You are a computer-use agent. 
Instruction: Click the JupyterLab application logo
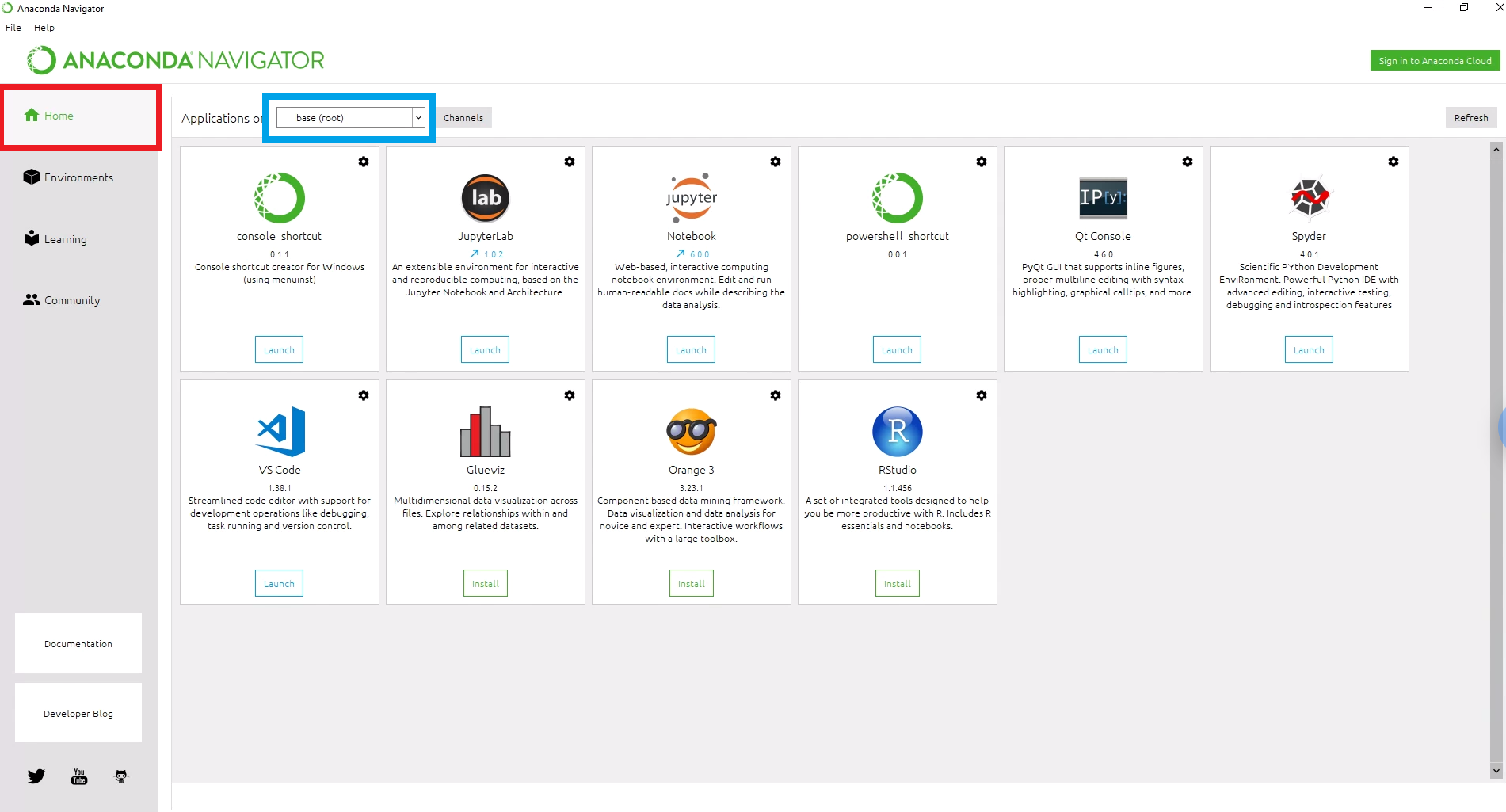tap(485, 198)
